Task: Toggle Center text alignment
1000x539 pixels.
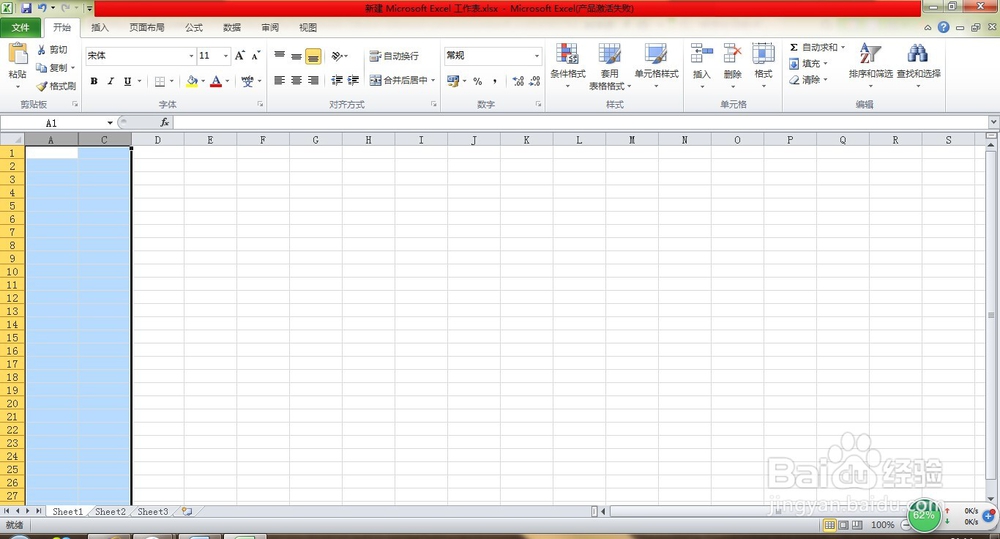Action: [296, 80]
